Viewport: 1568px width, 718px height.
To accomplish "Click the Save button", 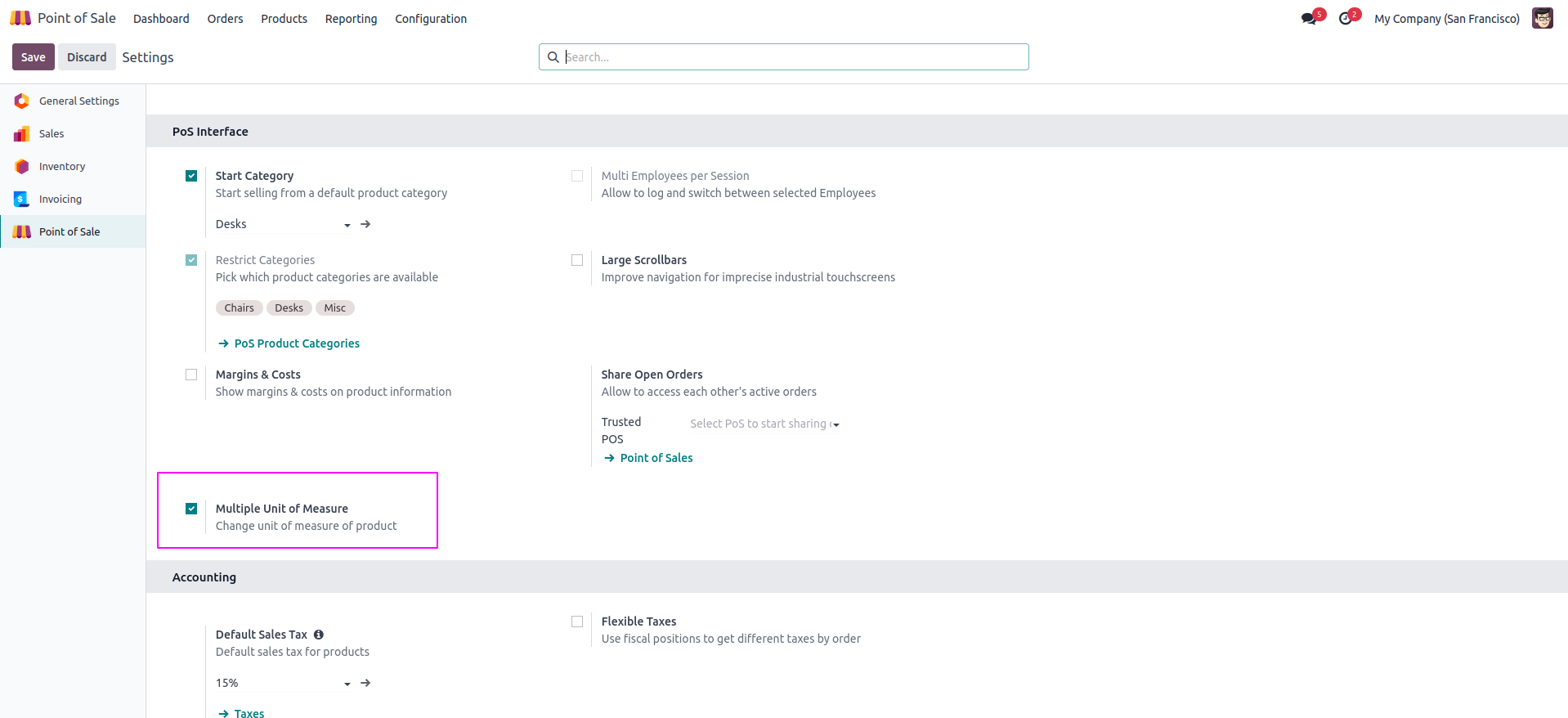I will (33, 57).
